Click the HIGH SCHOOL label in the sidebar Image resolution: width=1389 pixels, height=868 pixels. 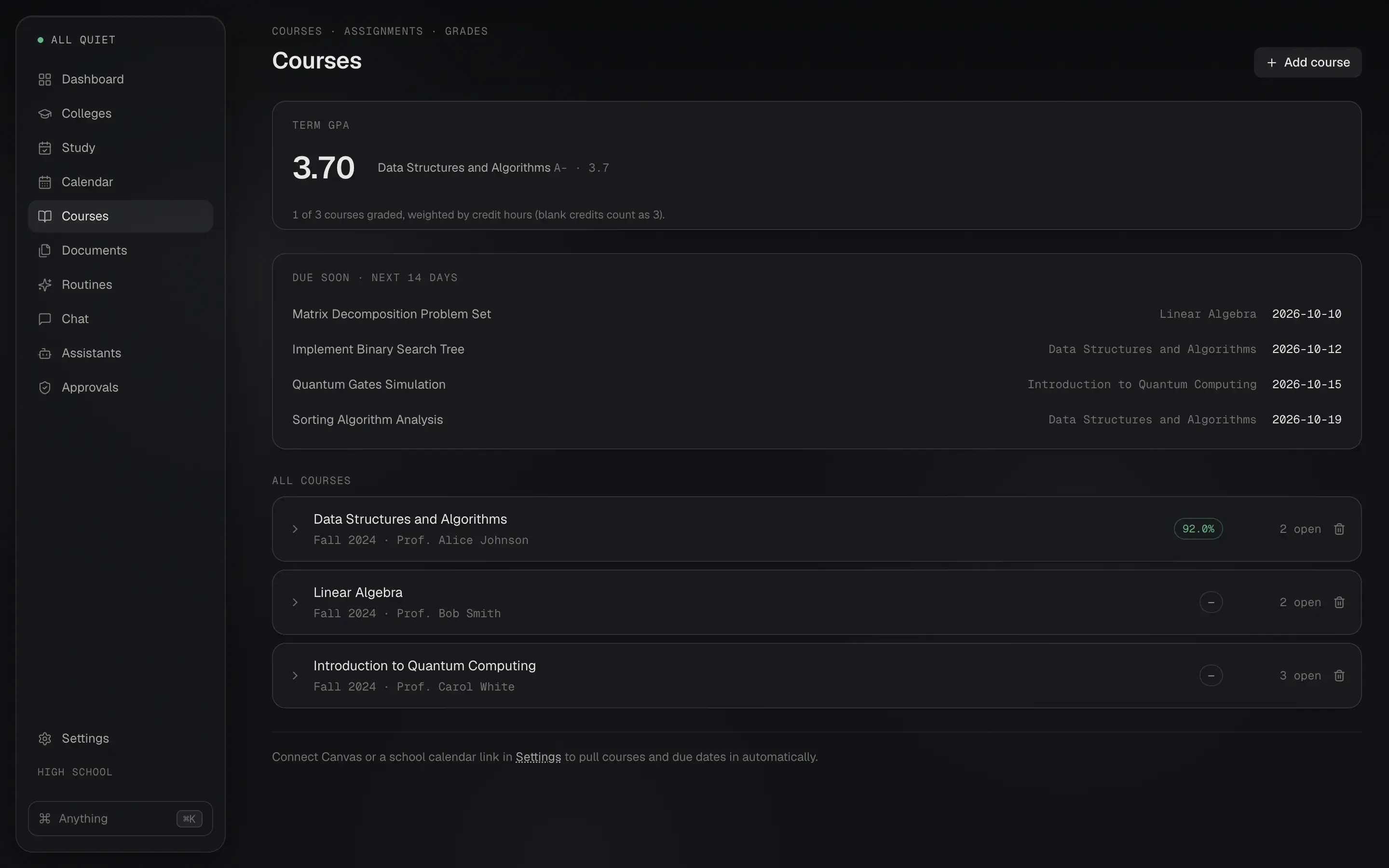point(75,772)
